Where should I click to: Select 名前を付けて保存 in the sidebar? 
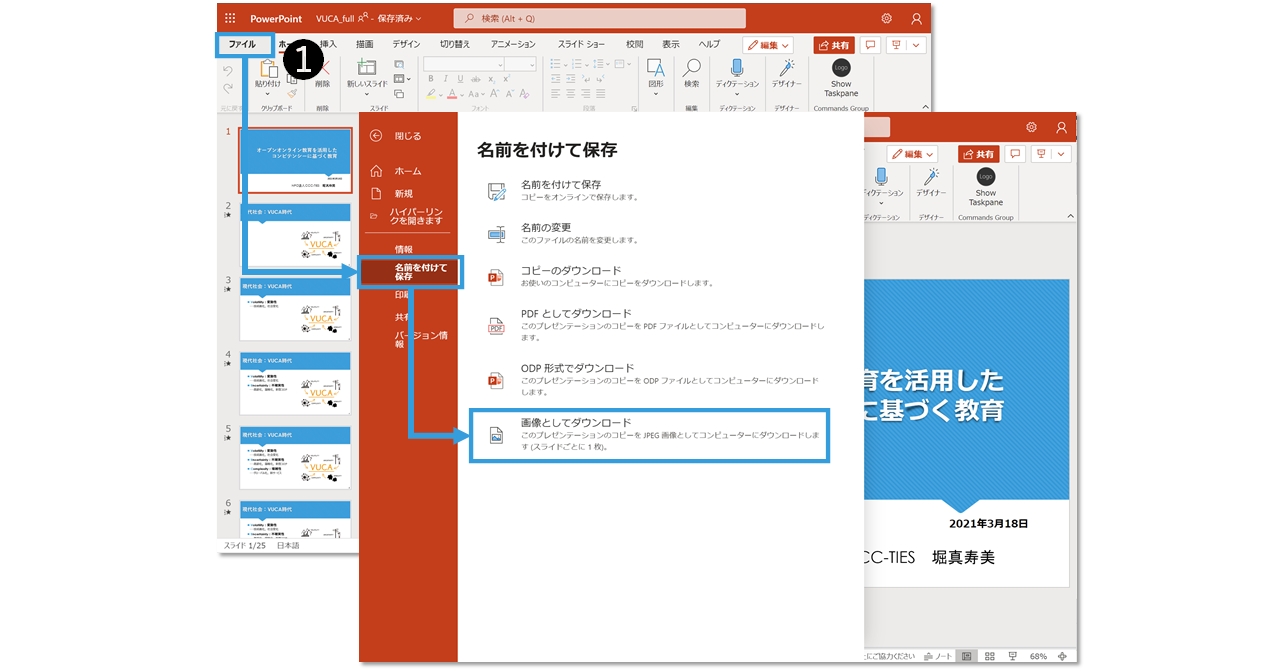point(411,272)
